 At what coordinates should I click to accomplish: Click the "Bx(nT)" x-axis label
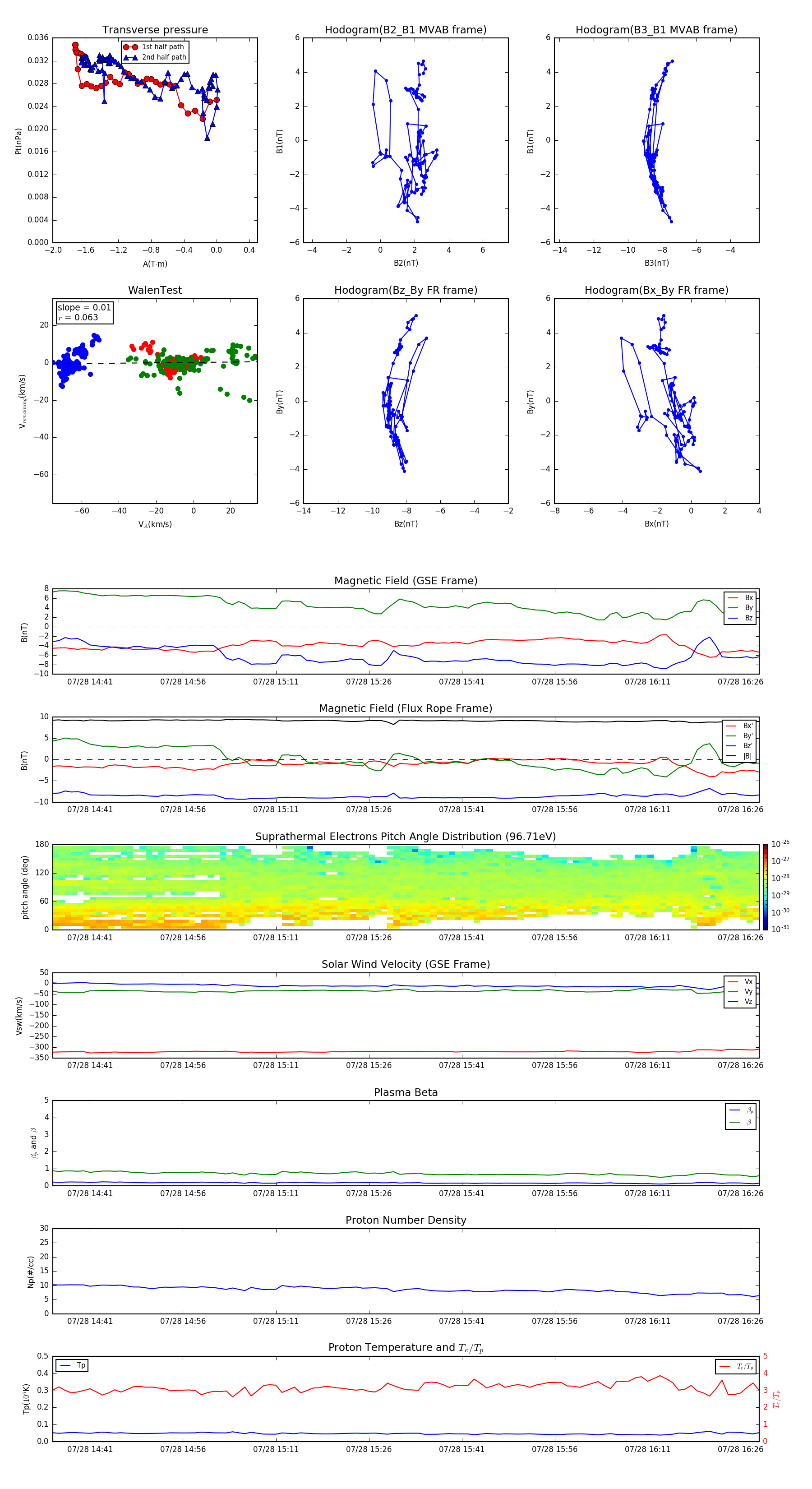point(656,524)
